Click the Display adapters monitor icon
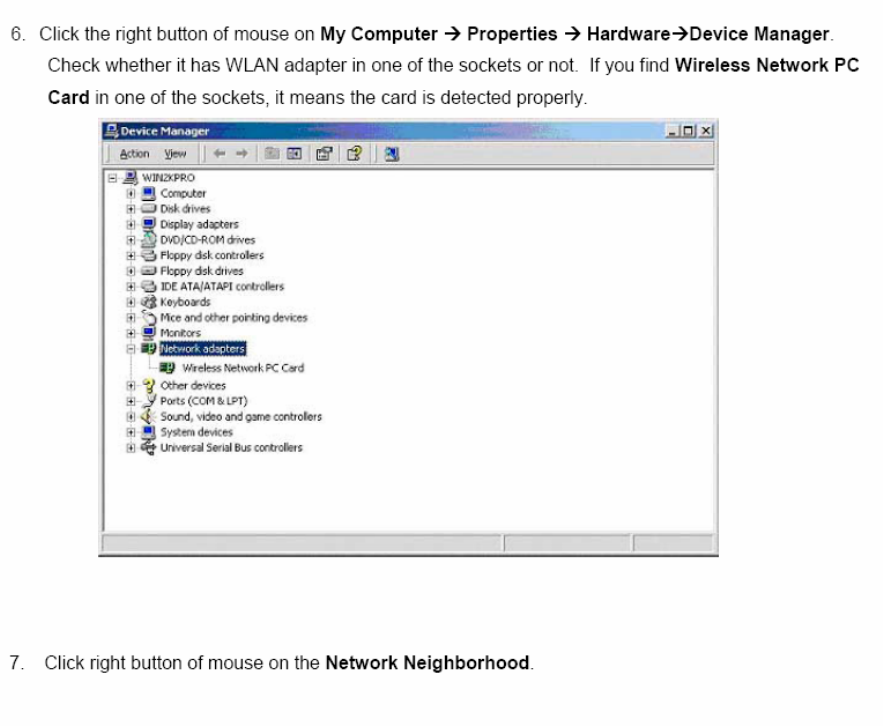 149,224
